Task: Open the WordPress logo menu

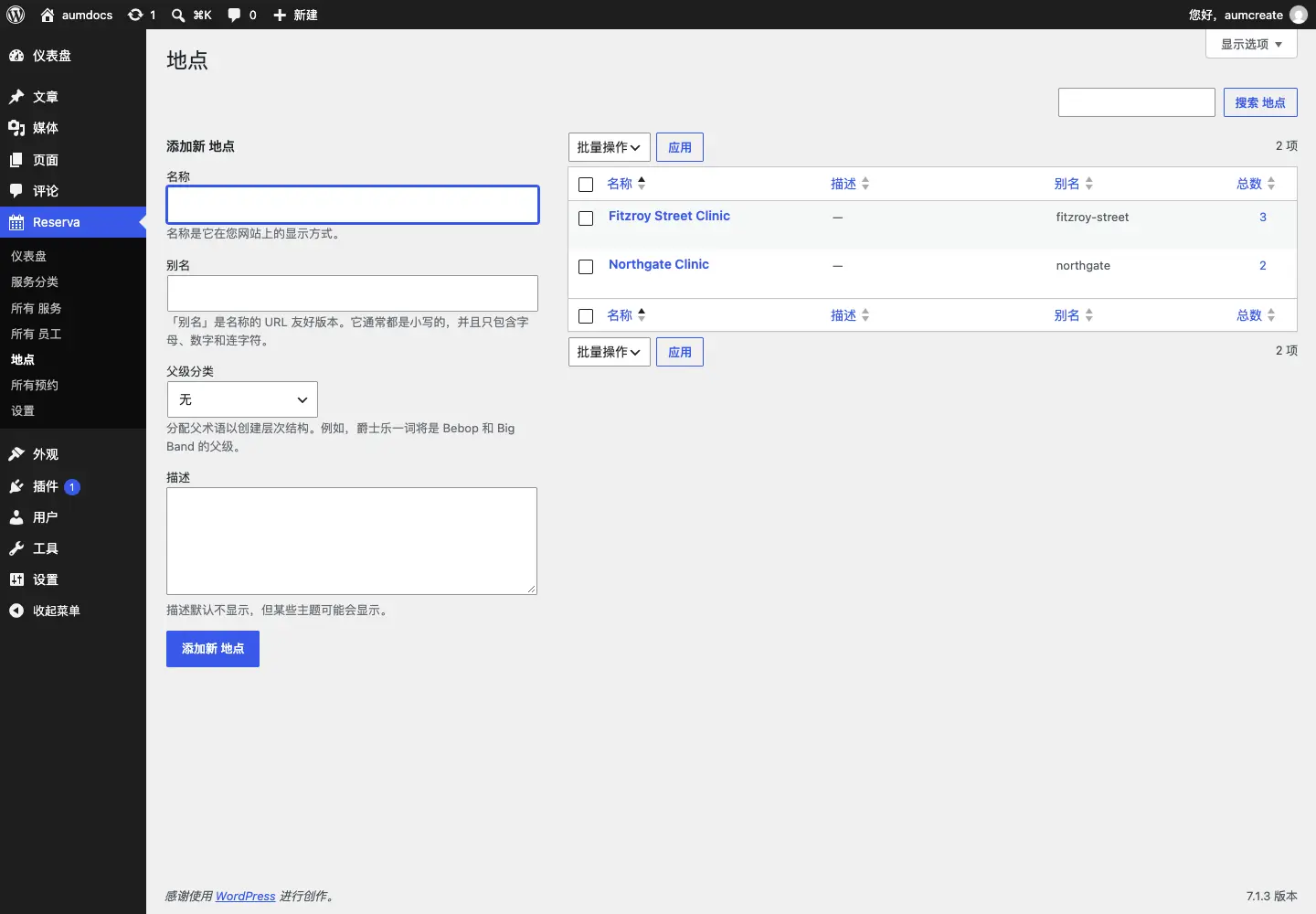Action: 16,15
